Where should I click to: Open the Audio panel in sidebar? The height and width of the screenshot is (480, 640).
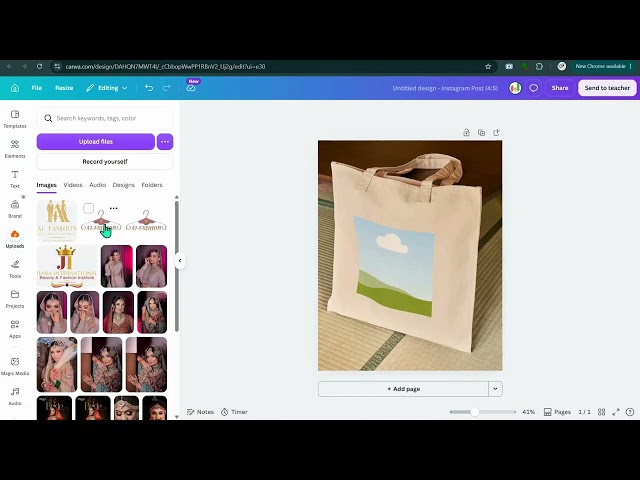tap(15, 396)
